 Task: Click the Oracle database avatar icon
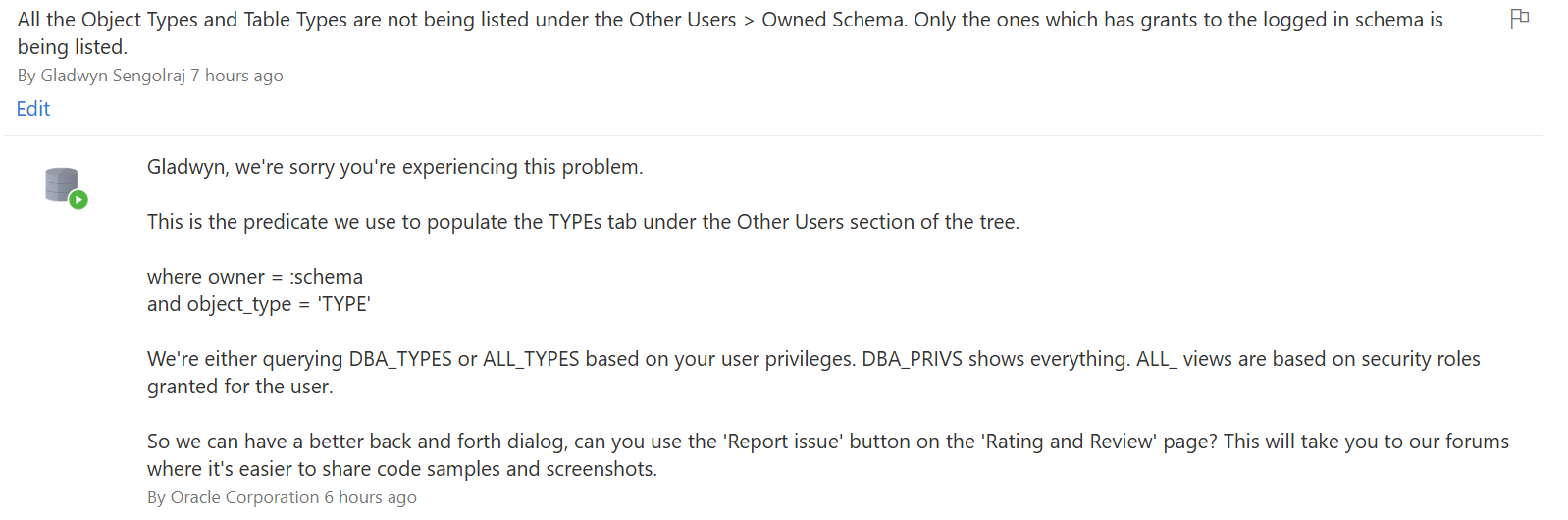(62, 184)
